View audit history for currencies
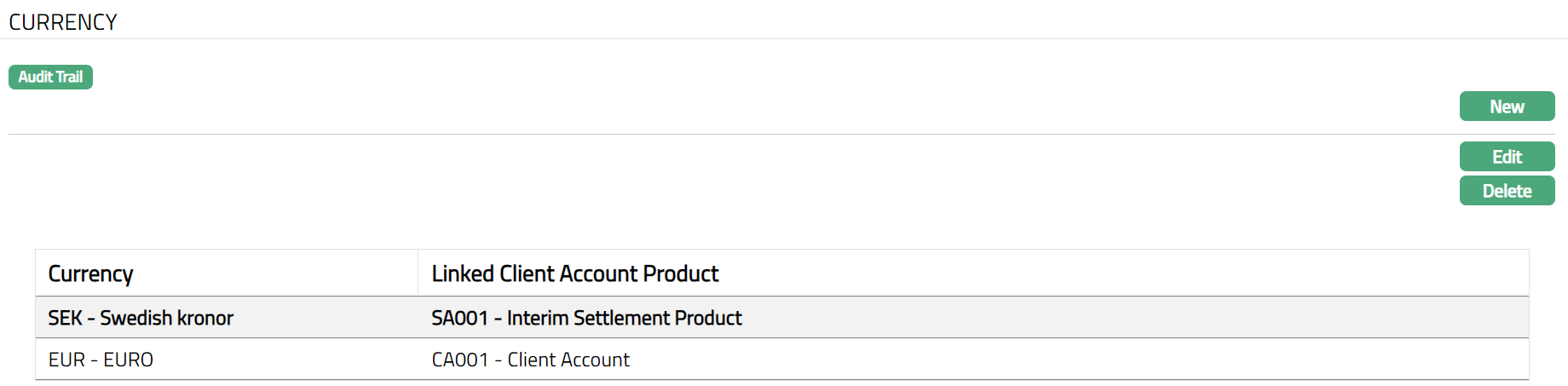 coord(50,77)
